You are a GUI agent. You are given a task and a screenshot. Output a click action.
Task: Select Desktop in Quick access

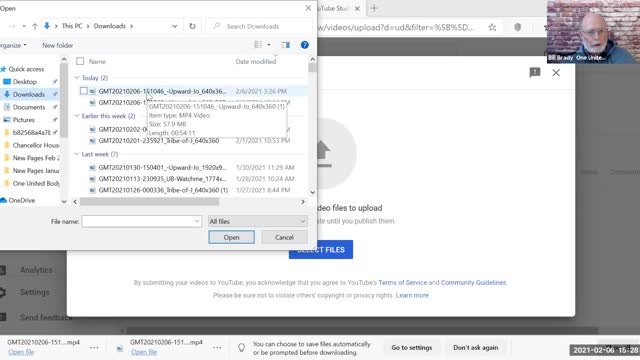[x=24, y=82]
